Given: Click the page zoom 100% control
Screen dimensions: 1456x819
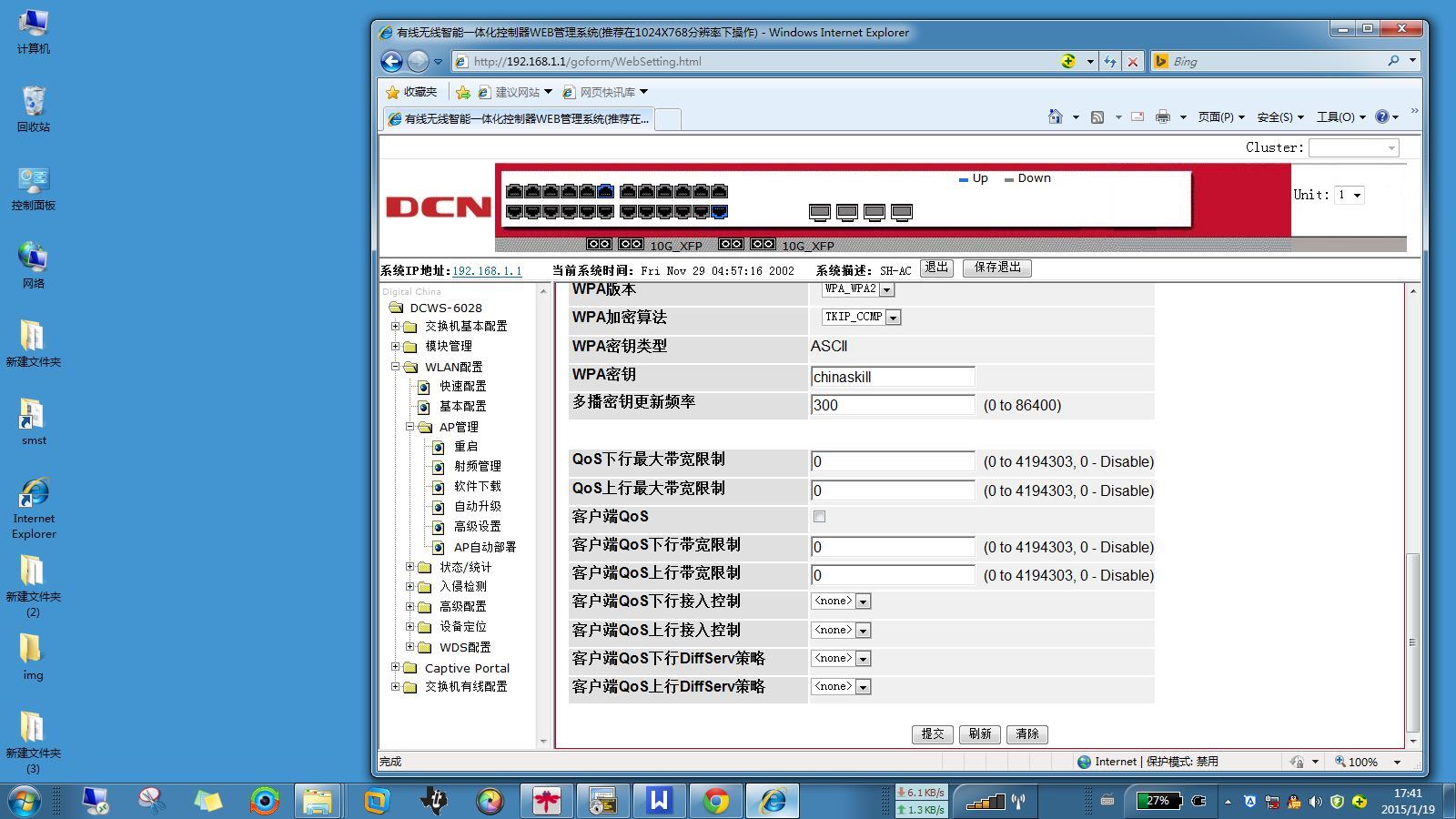Looking at the screenshot, I should tap(1368, 762).
